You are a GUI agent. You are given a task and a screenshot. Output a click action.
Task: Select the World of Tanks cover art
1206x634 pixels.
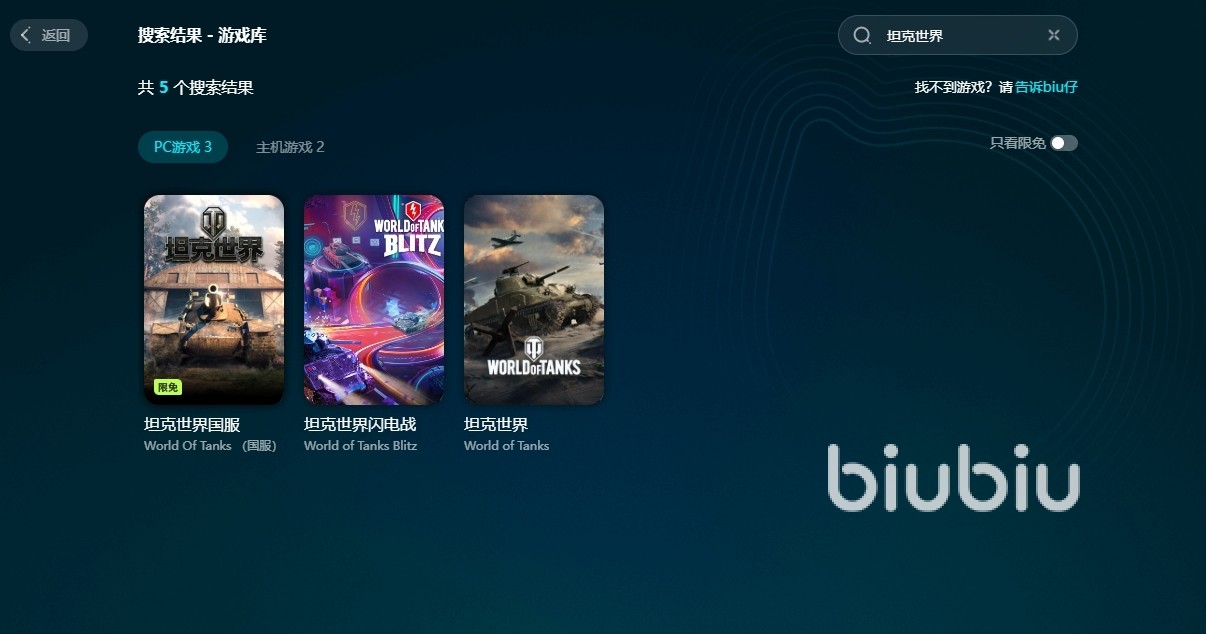[534, 300]
